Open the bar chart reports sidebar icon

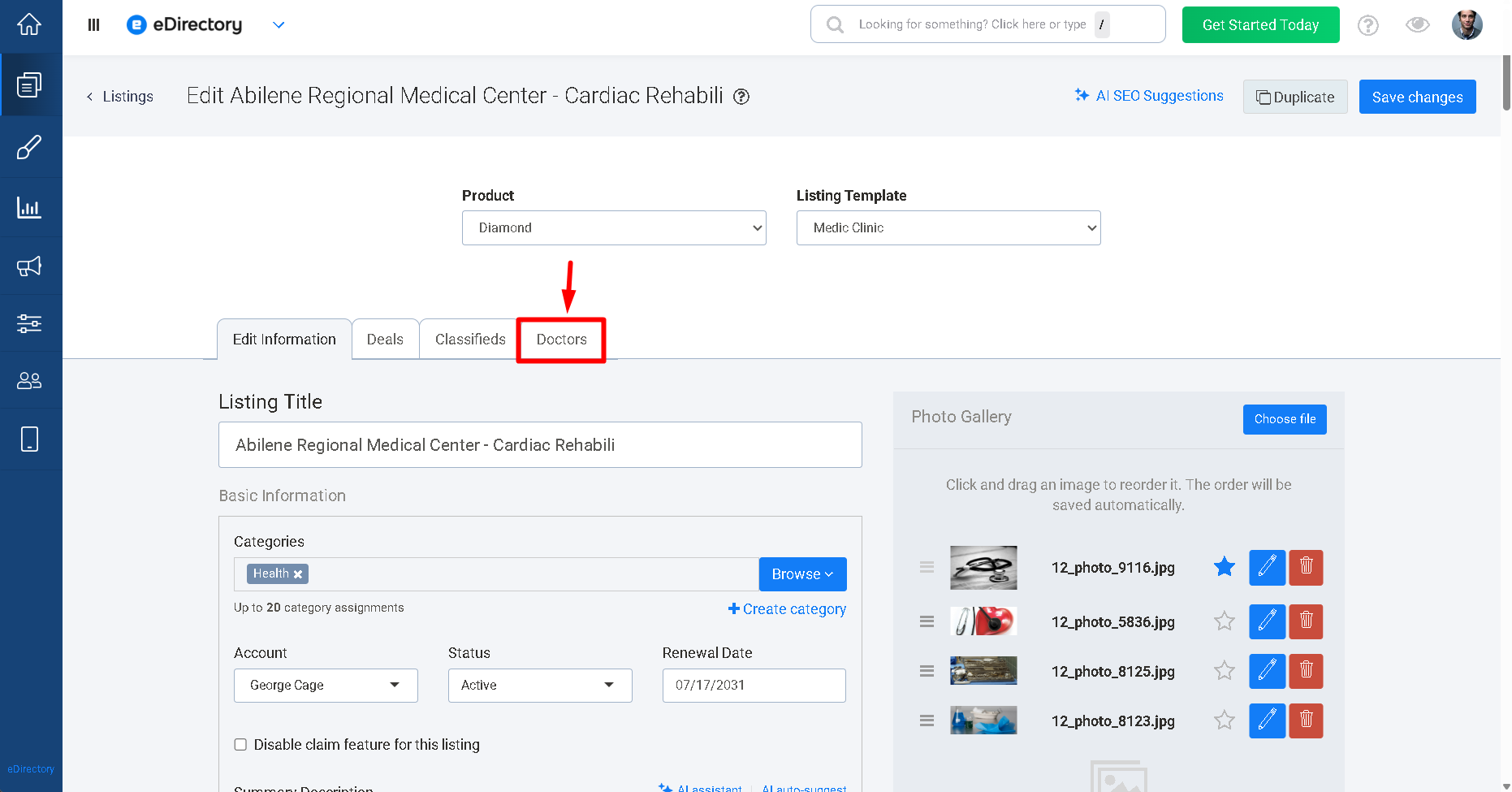click(x=29, y=208)
